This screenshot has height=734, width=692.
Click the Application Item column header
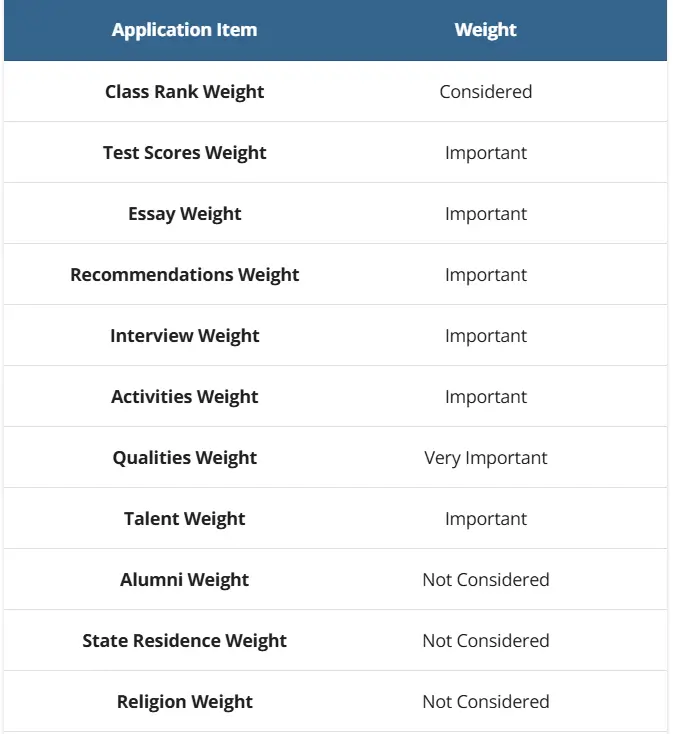[184, 30]
